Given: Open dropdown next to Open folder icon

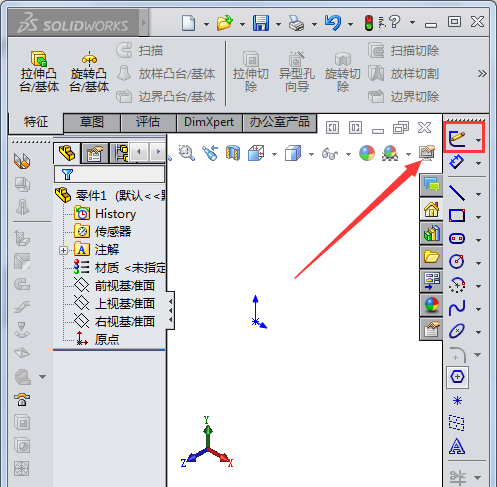Looking at the screenshot, I should coord(242,24).
